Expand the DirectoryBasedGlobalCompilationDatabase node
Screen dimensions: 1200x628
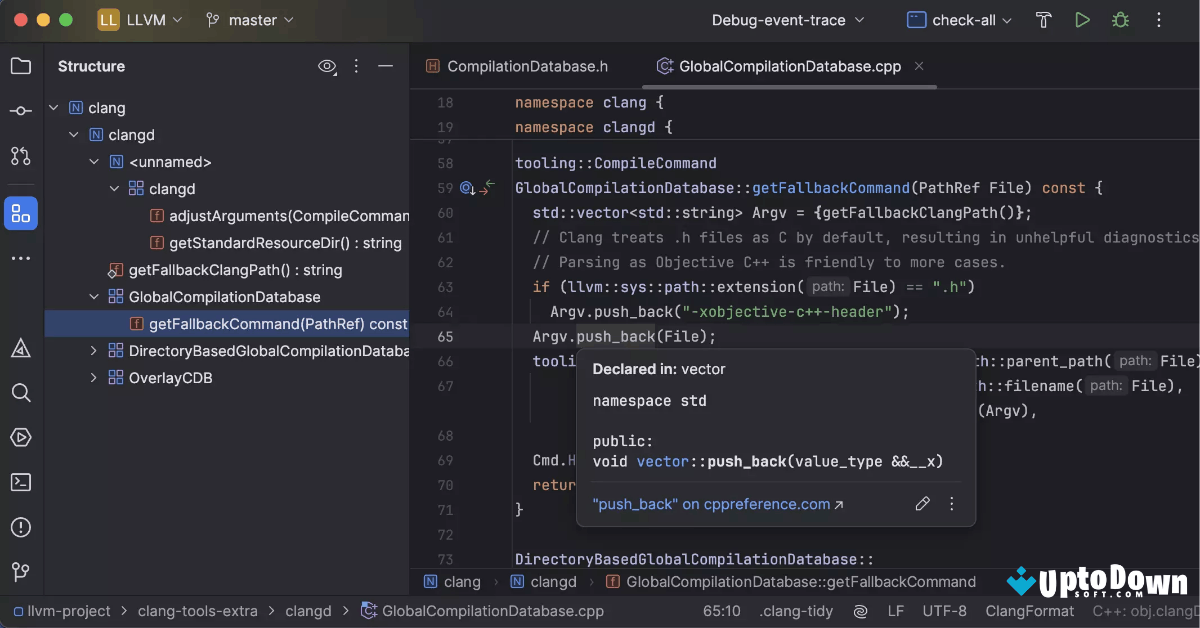point(92,350)
